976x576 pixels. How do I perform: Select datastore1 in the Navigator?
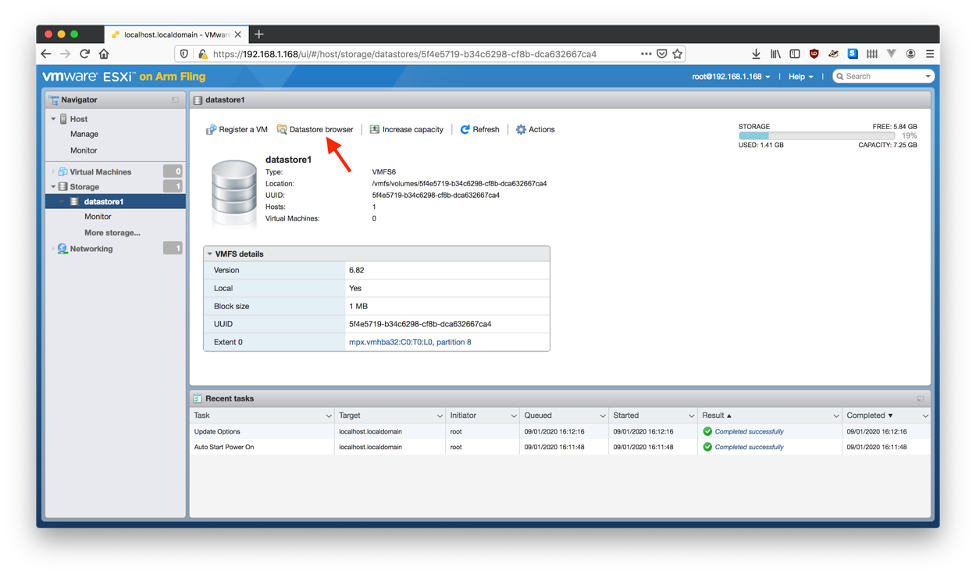click(115, 202)
